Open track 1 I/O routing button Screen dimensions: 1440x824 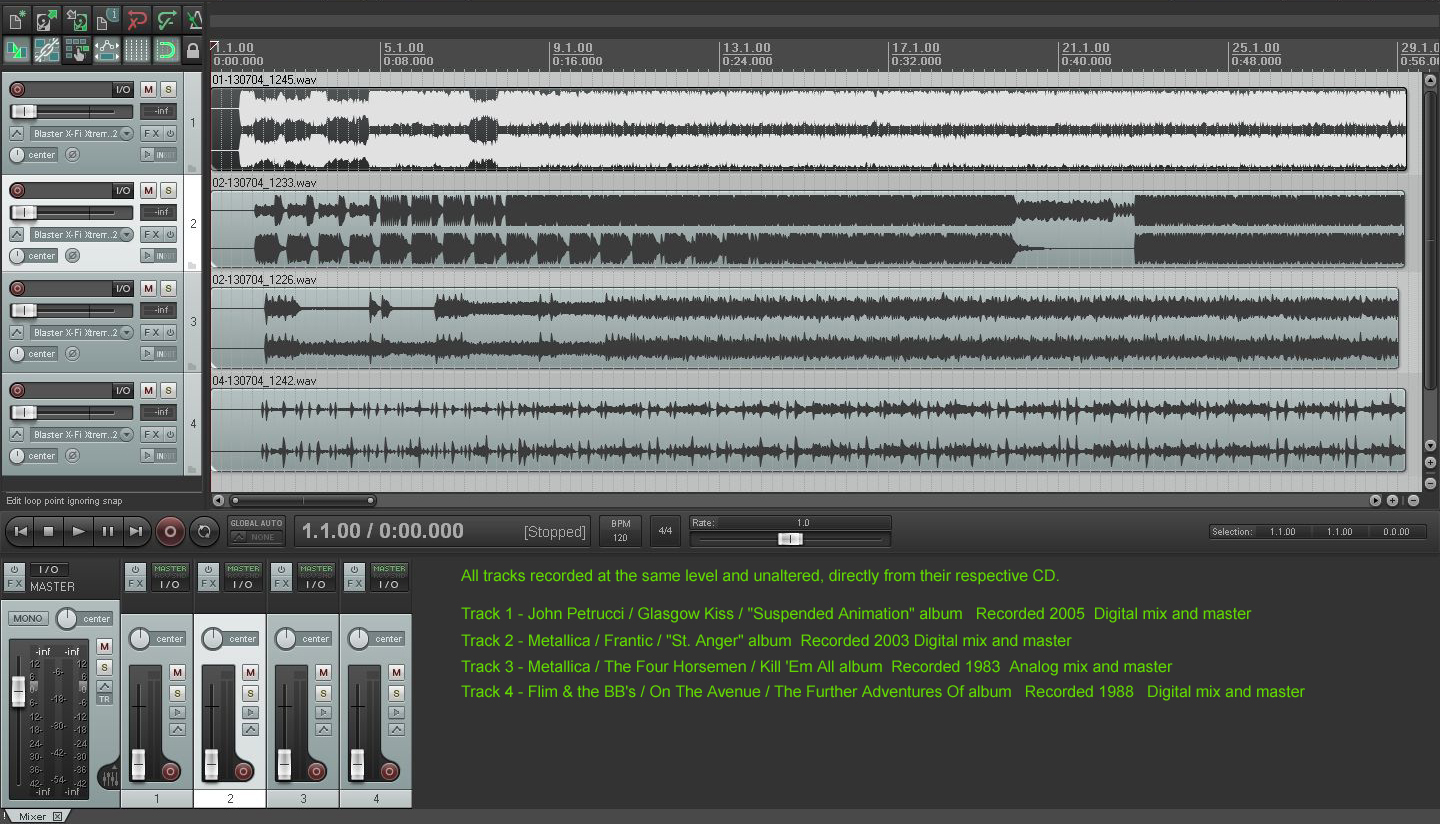(122, 90)
